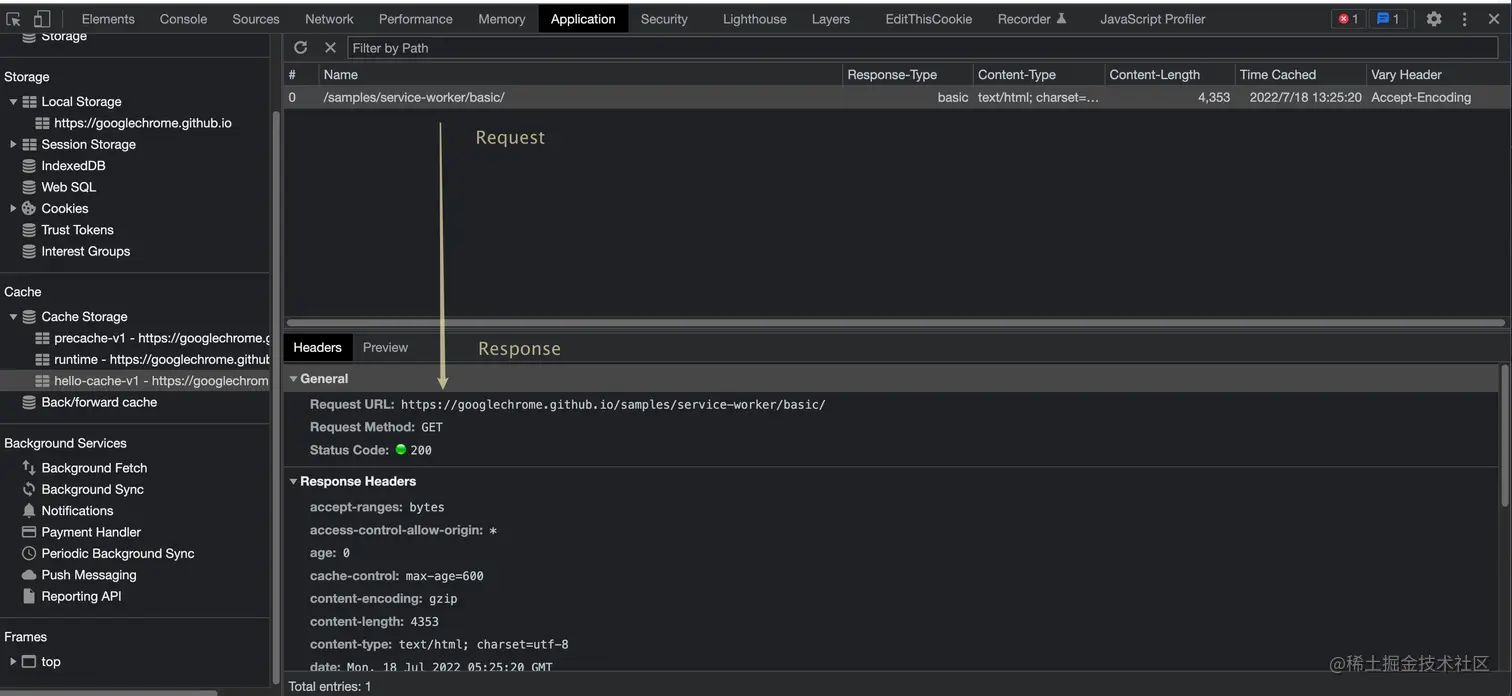The image size is (1512, 696).
Task: Collapse the General headers section
Action: [294, 379]
